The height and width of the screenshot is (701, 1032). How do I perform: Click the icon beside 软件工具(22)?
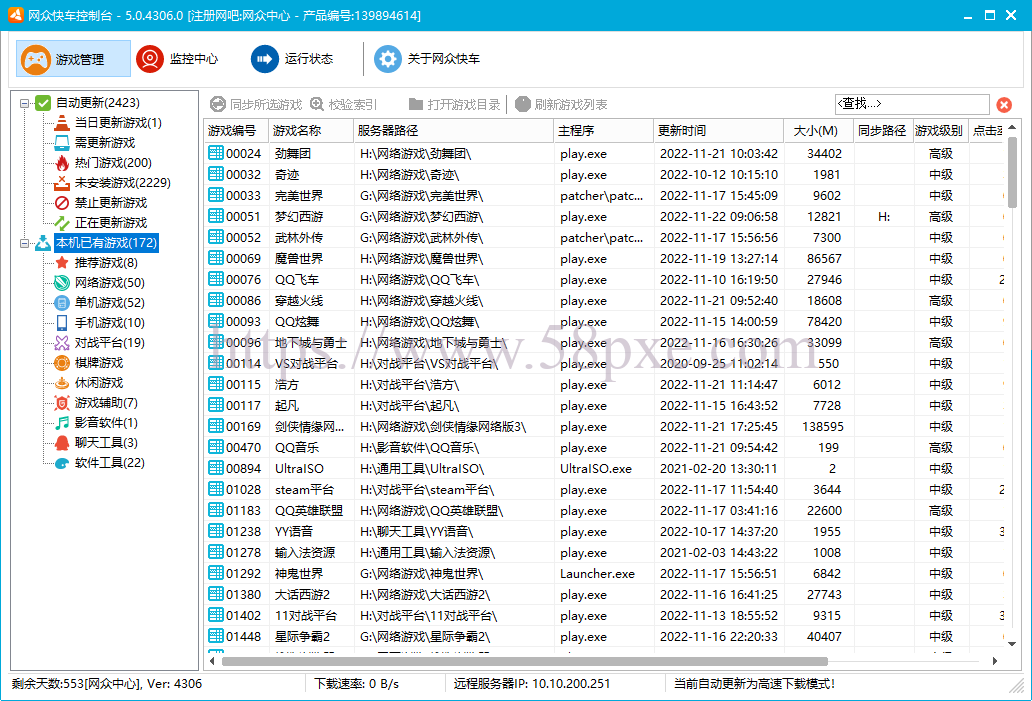pyautogui.click(x=62, y=463)
